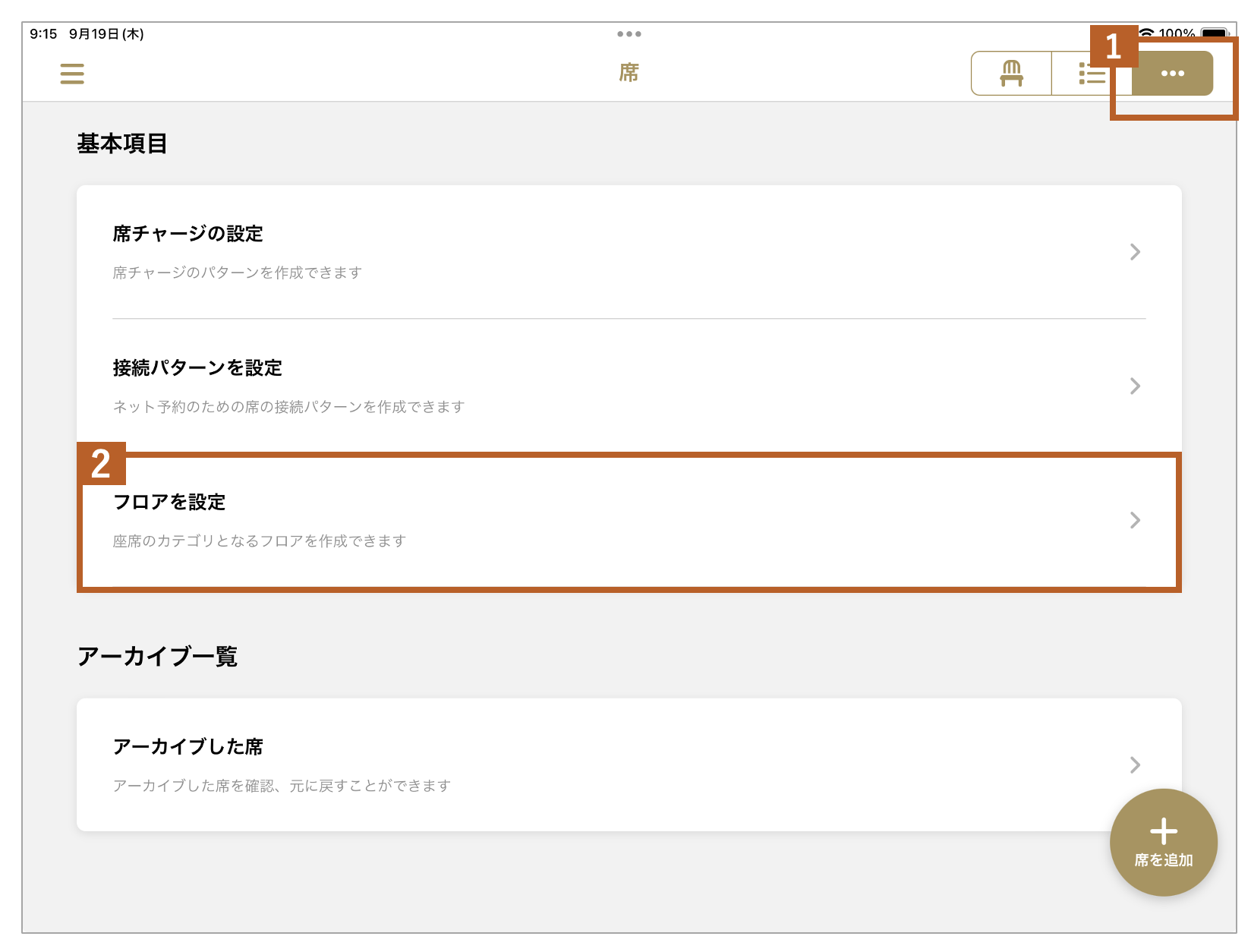1251x952 pixels.
Task: Switch to the seat list view
Action: 1090,74
